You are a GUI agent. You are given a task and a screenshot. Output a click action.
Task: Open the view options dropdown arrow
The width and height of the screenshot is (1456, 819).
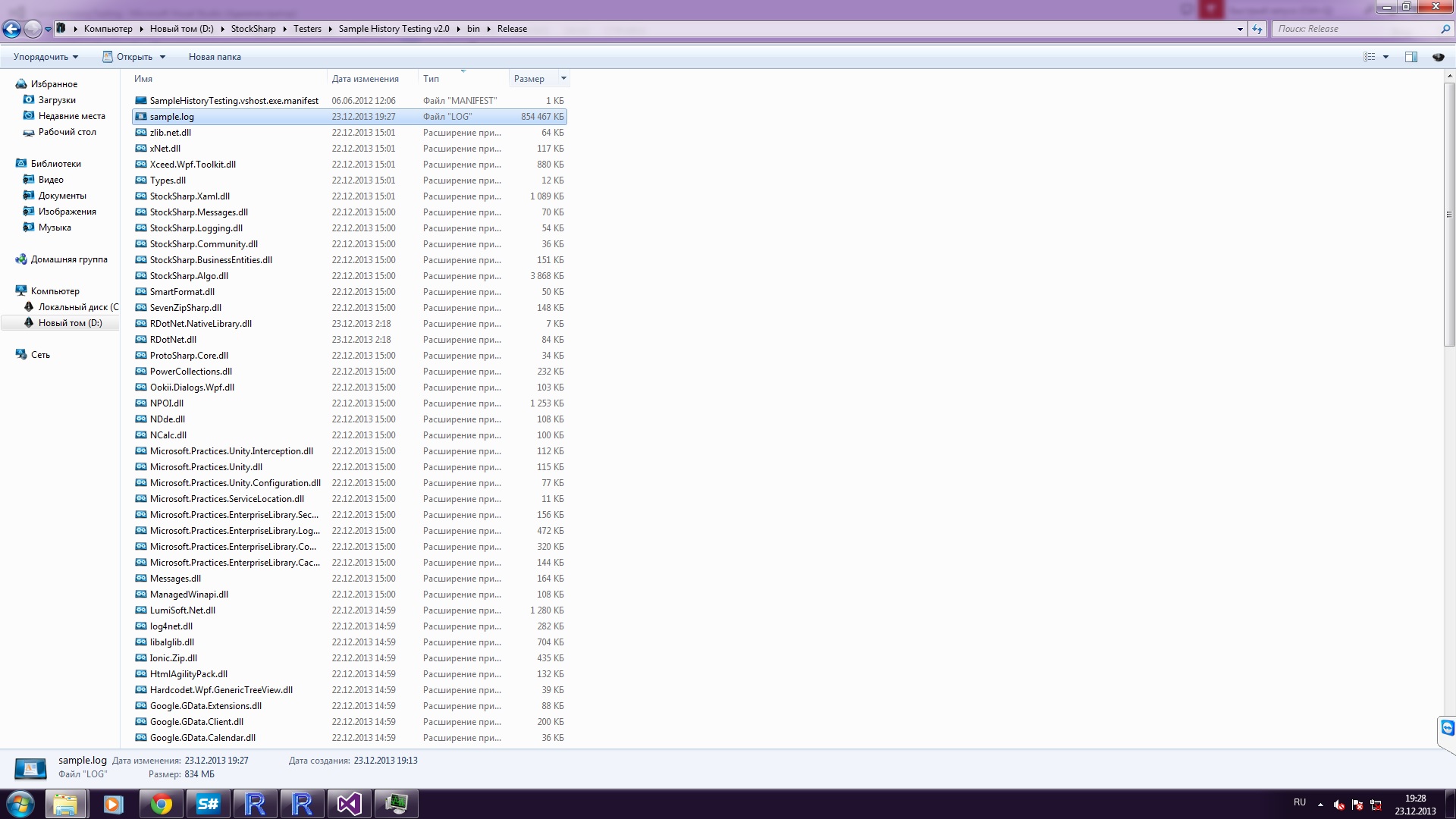coord(1385,57)
